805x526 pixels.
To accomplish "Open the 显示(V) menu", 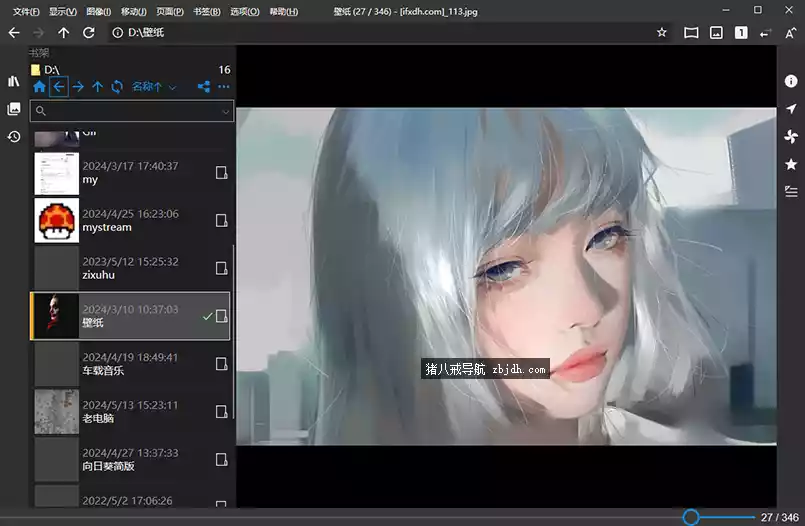I will (63, 11).
